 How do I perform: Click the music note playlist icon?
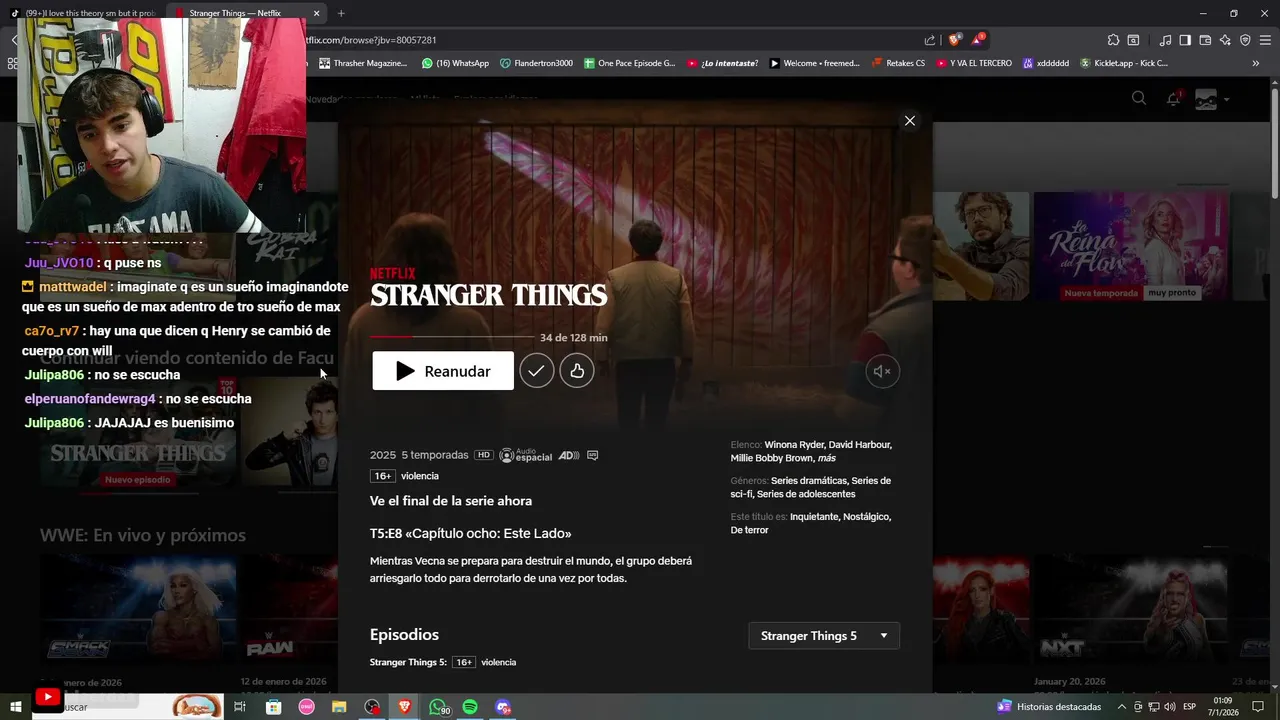coord(1165,40)
